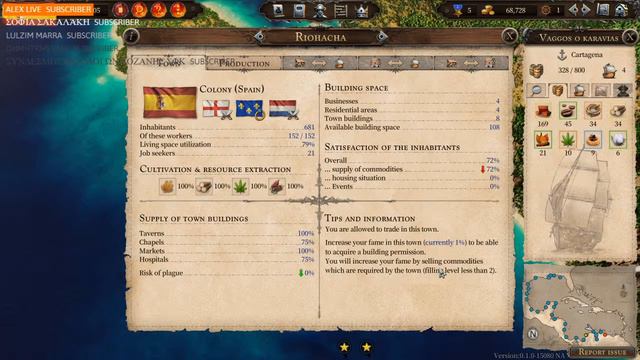Go to previous item with top-right left arrow

point(574,10)
